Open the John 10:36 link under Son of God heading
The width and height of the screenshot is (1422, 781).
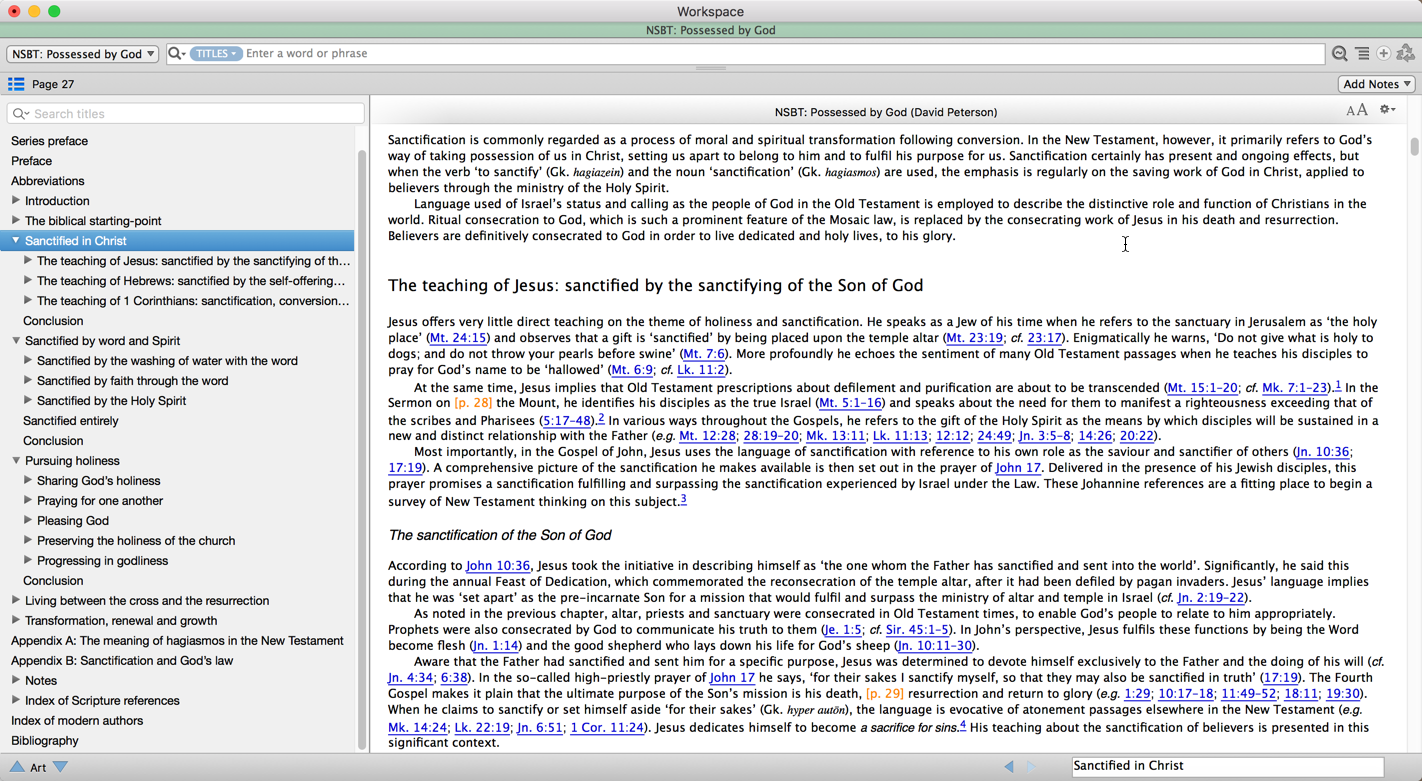498,566
